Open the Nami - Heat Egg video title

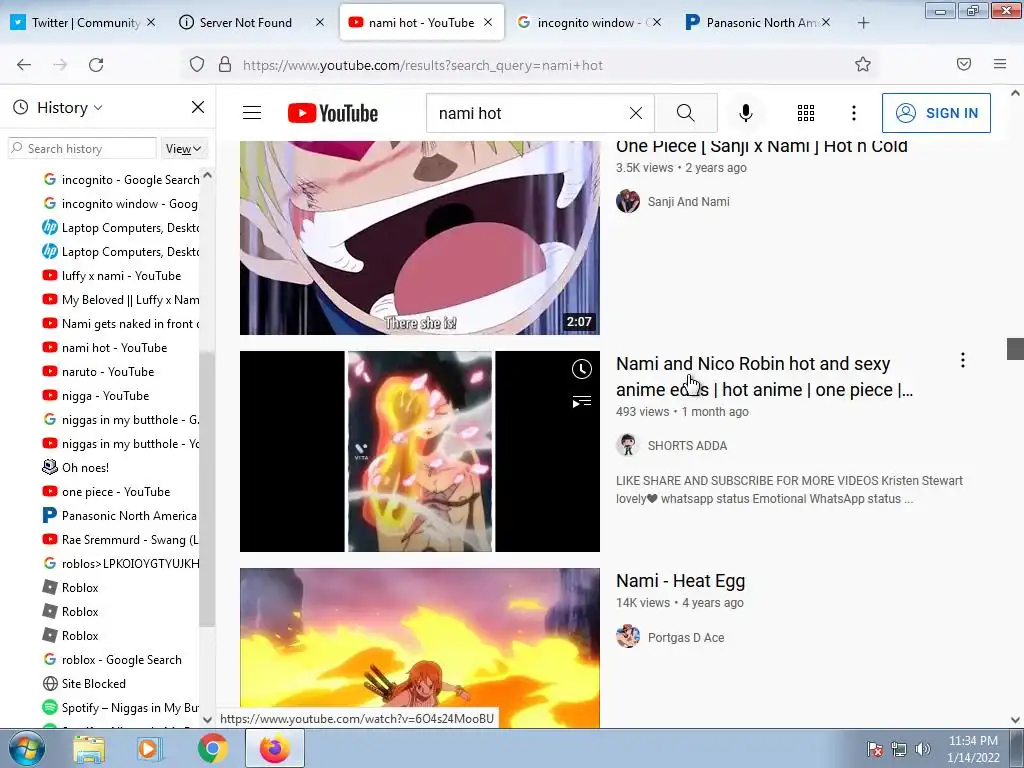pos(680,581)
